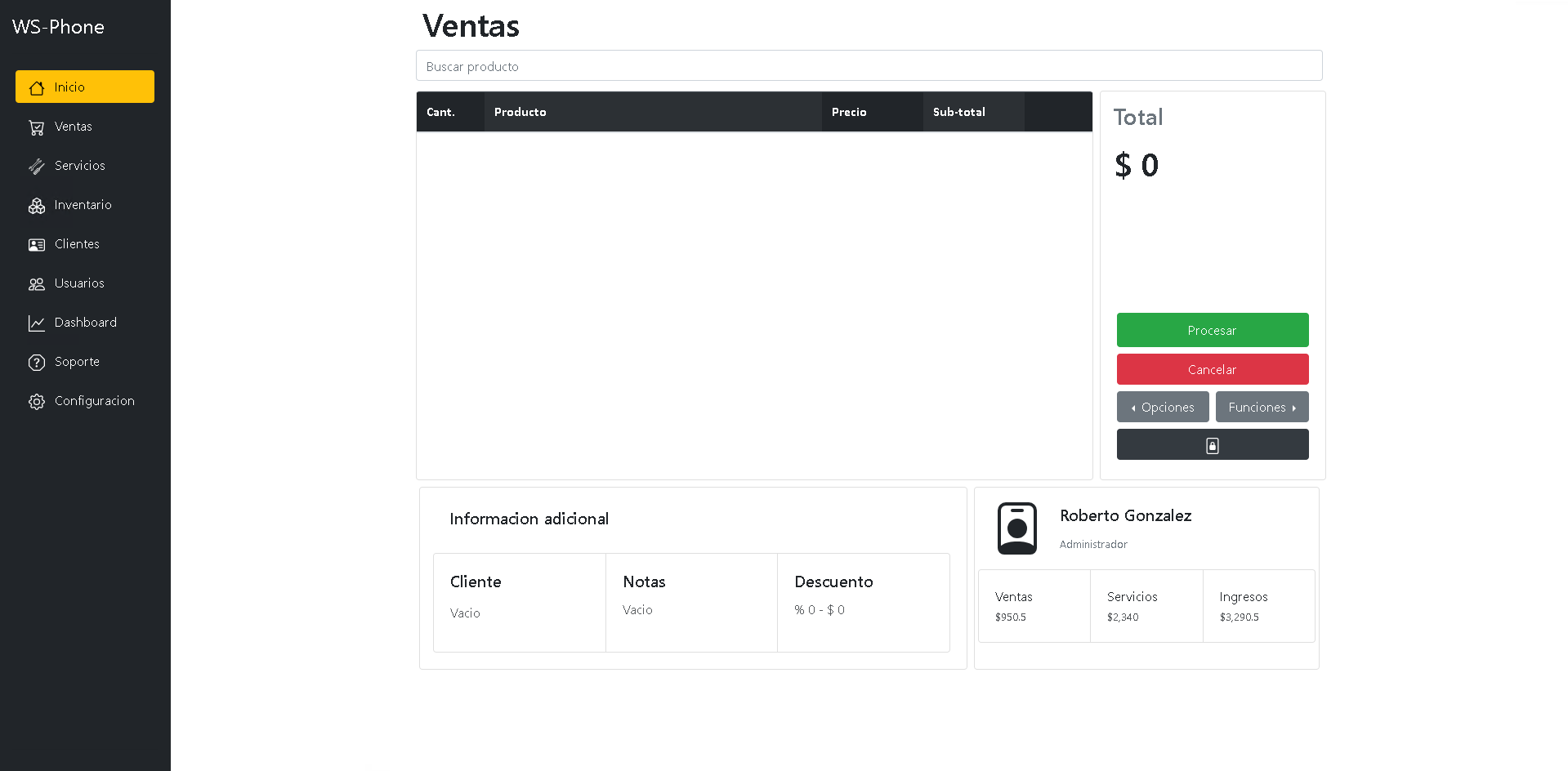This screenshot has height=771, width=1568.
Task: Open the Descuento card
Action: pyautogui.click(x=863, y=602)
